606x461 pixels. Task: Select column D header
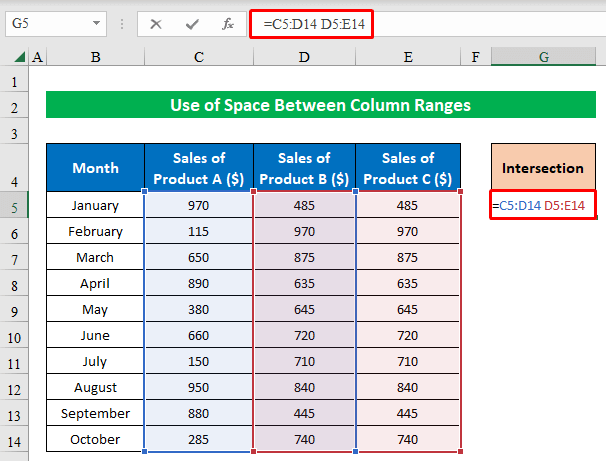[x=304, y=58]
